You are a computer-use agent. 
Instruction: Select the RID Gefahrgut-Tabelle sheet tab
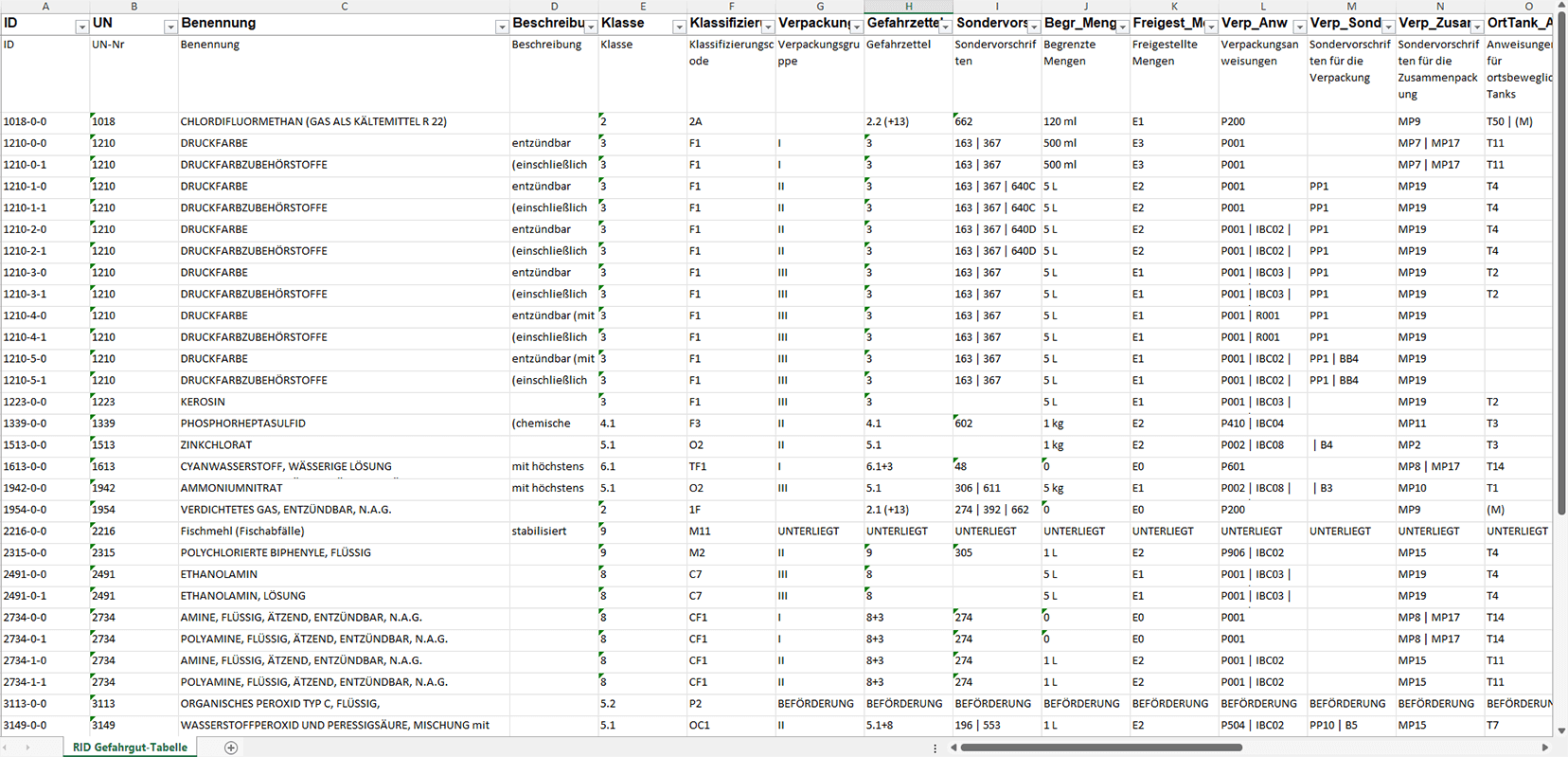pyautogui.click(x=130, y=748)
